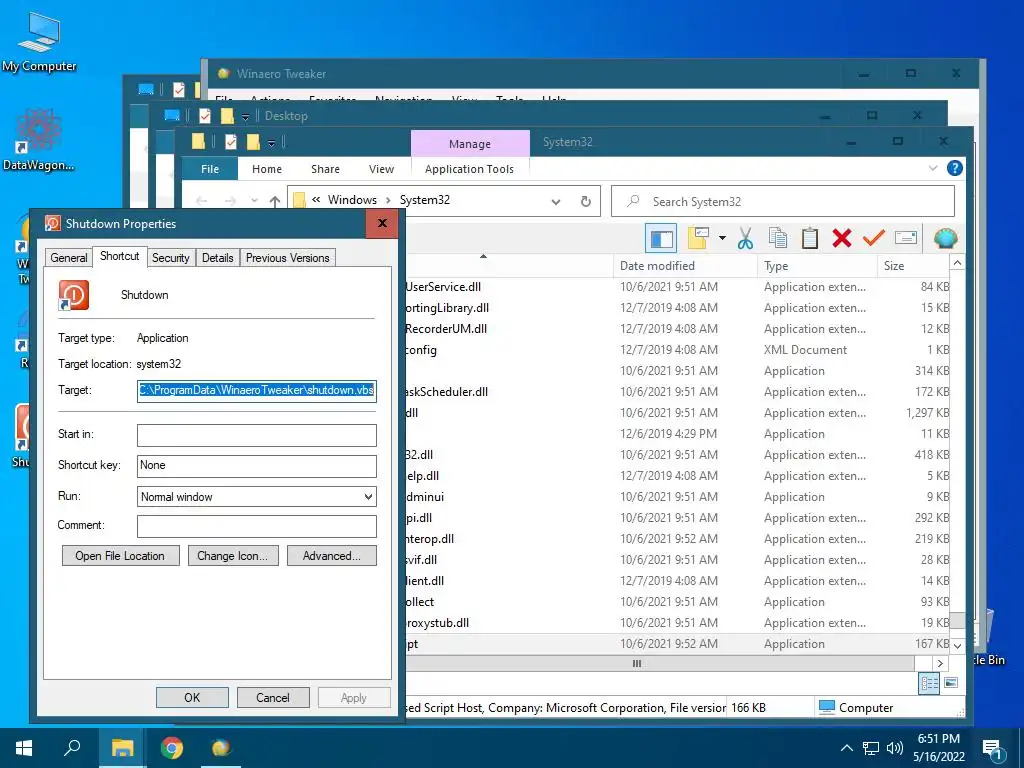Switch to Previous Versions tab

pyautogui.click(x=287, y=257)
